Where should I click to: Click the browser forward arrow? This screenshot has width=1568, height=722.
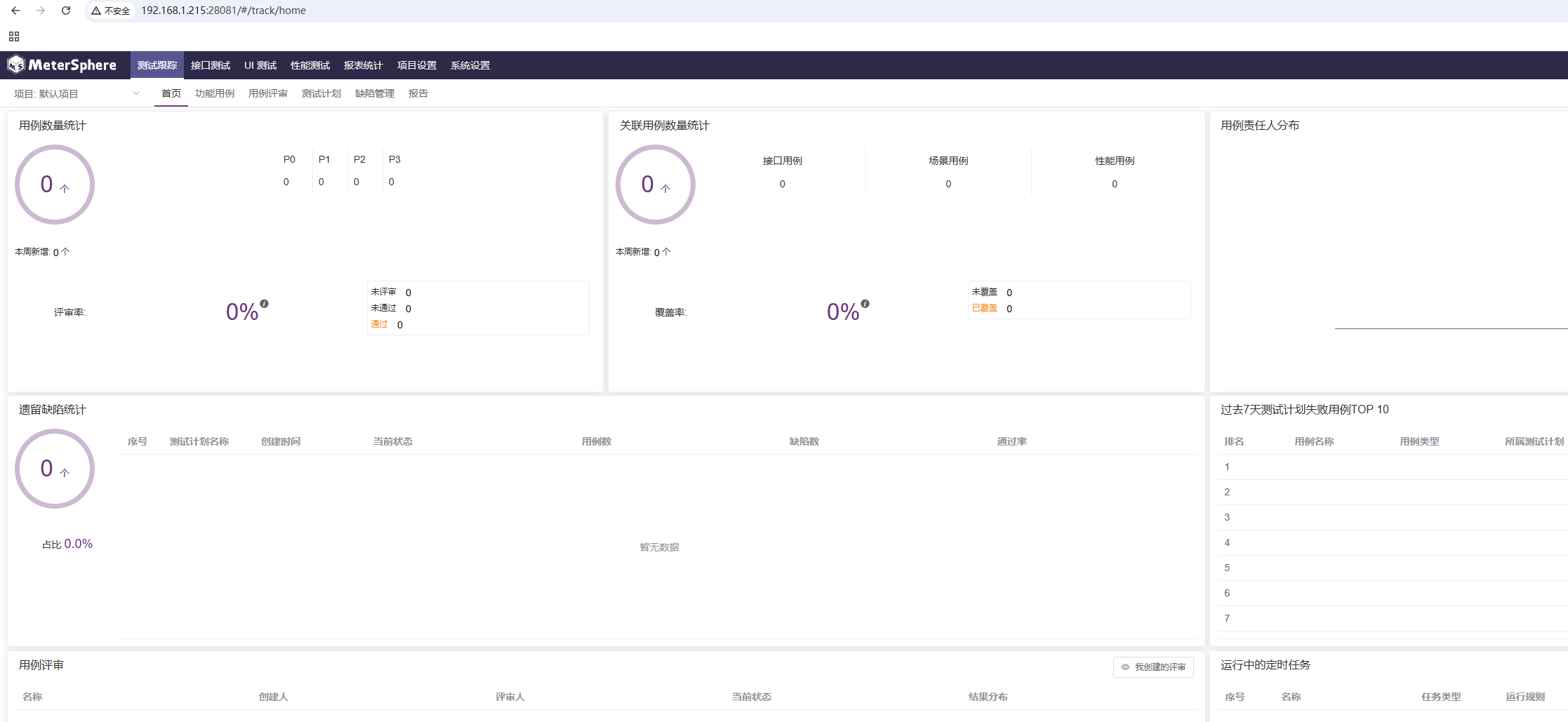(x=41, y=11)
